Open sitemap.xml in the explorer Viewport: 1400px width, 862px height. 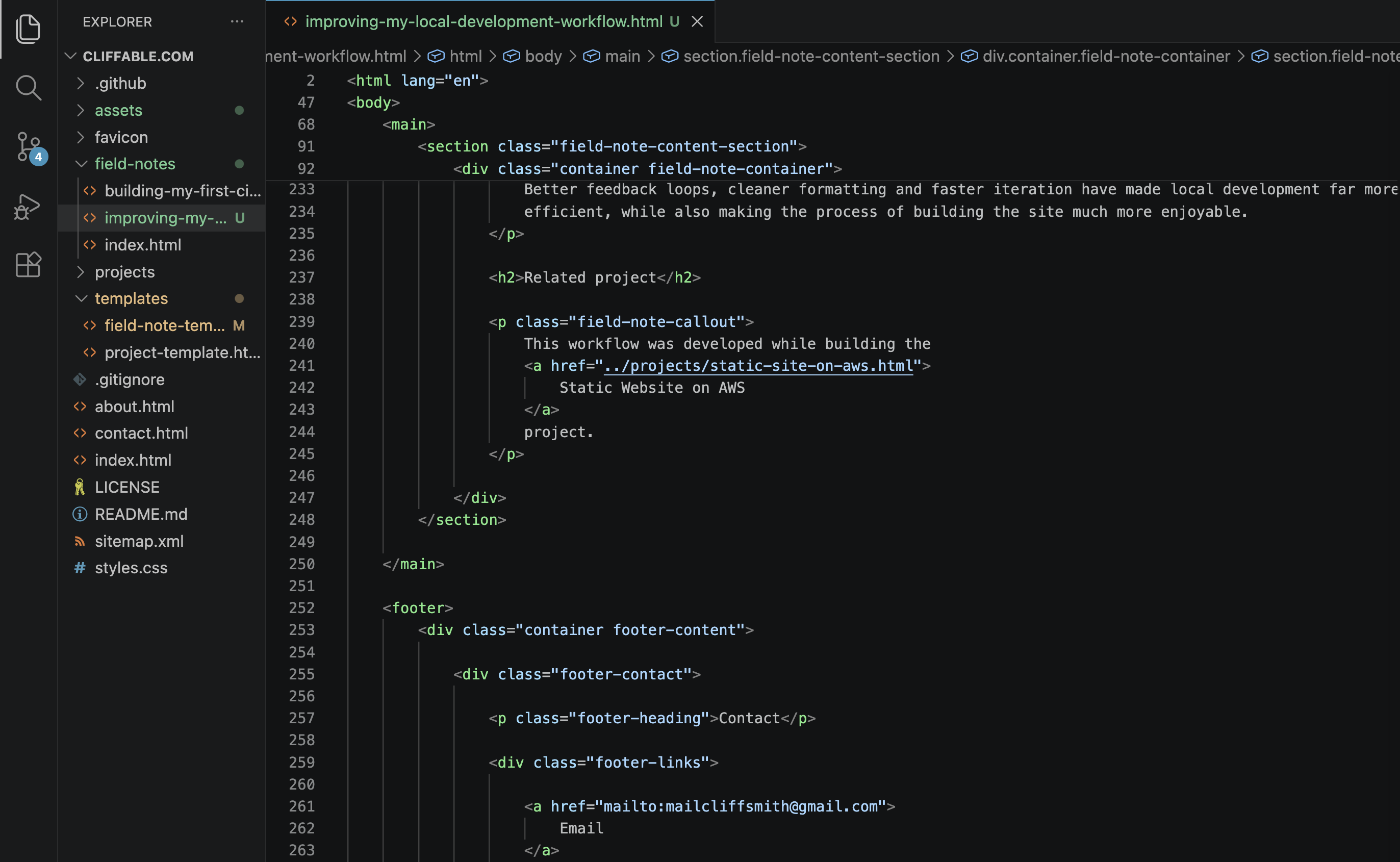162,541
